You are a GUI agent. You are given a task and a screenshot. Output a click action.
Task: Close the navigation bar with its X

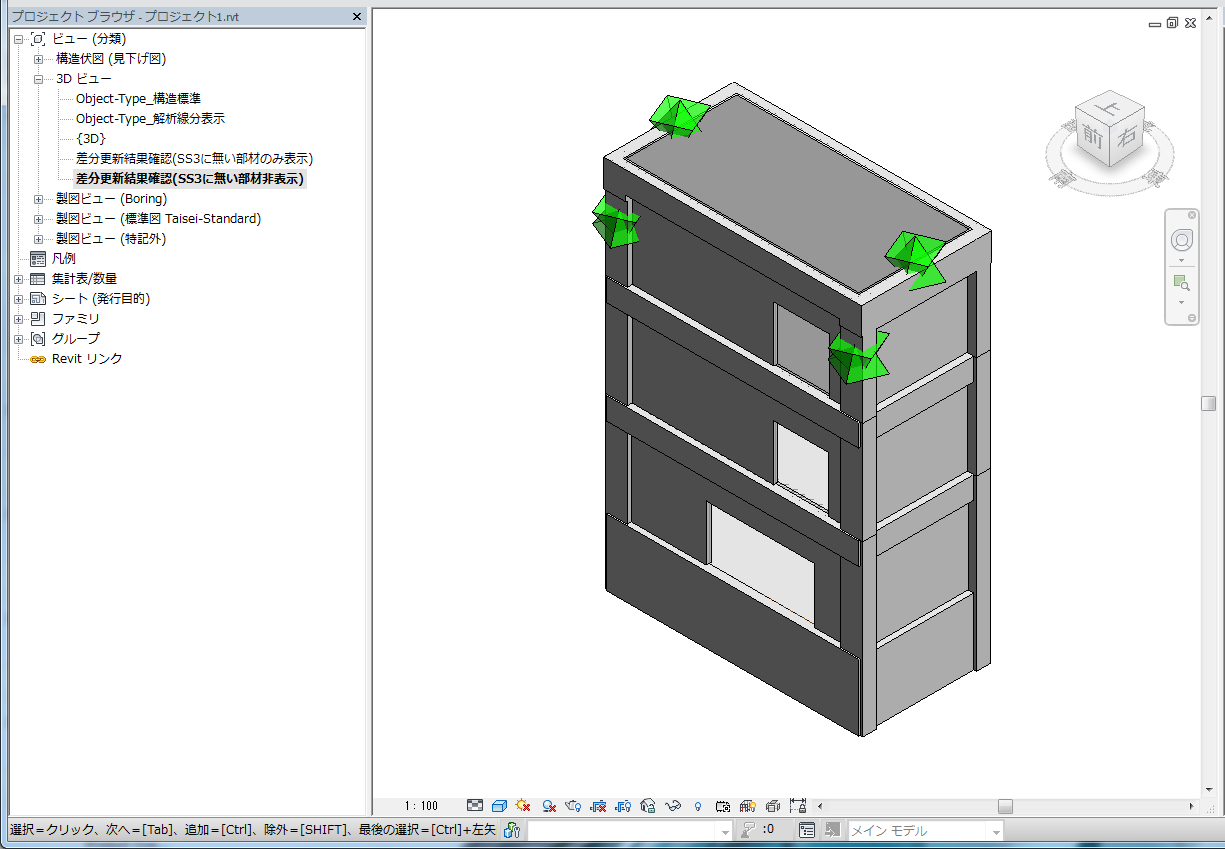point(1192,214)
